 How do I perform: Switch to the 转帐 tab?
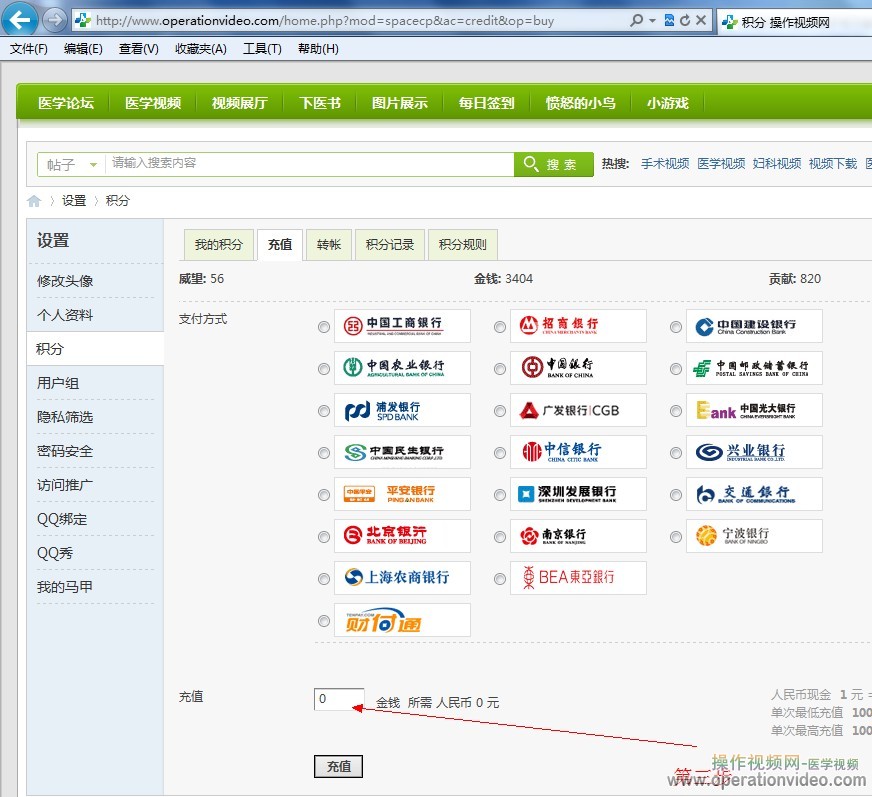tap(329, 245)
